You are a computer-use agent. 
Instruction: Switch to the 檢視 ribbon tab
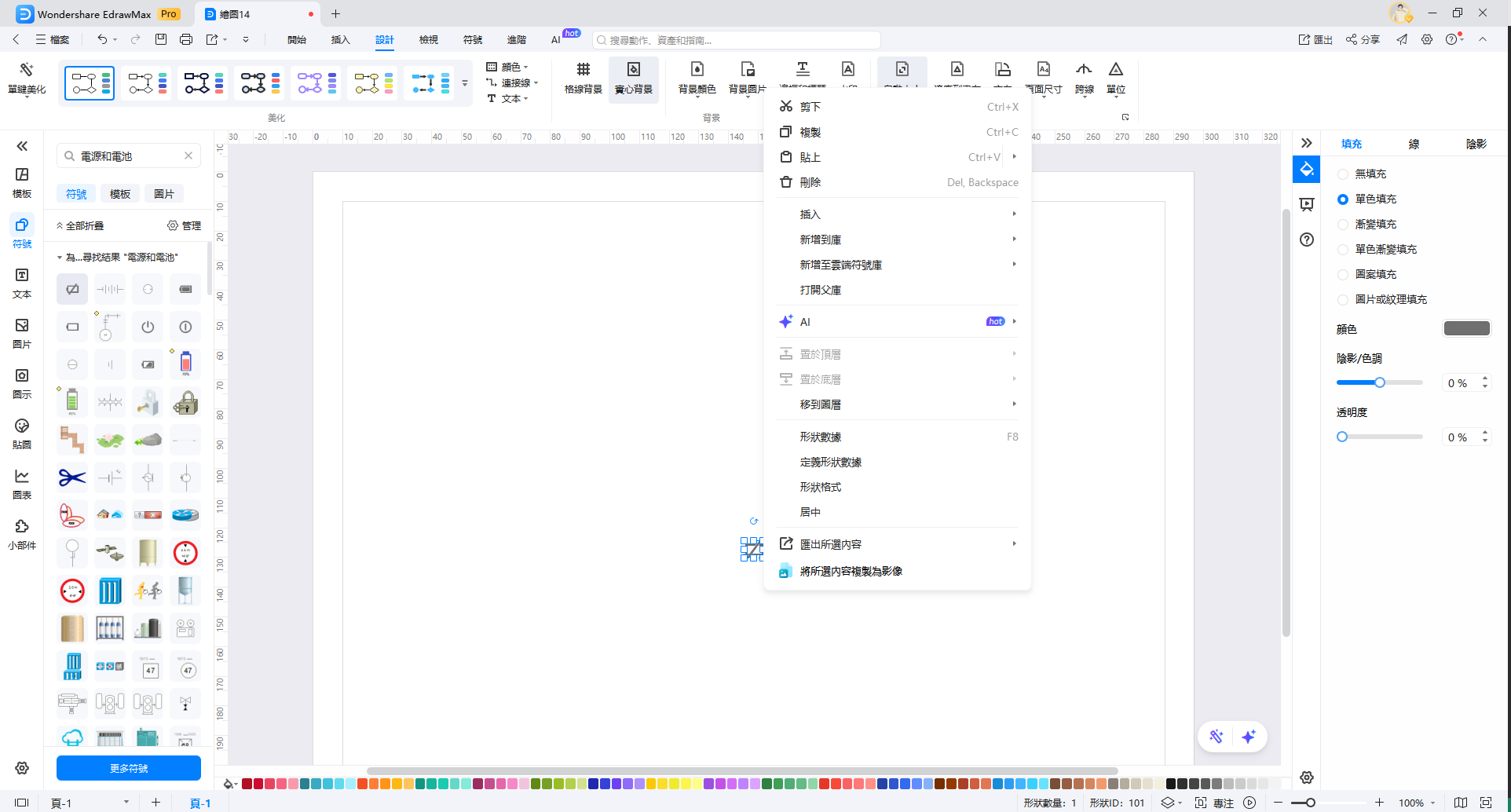click(x=428, y=39)
